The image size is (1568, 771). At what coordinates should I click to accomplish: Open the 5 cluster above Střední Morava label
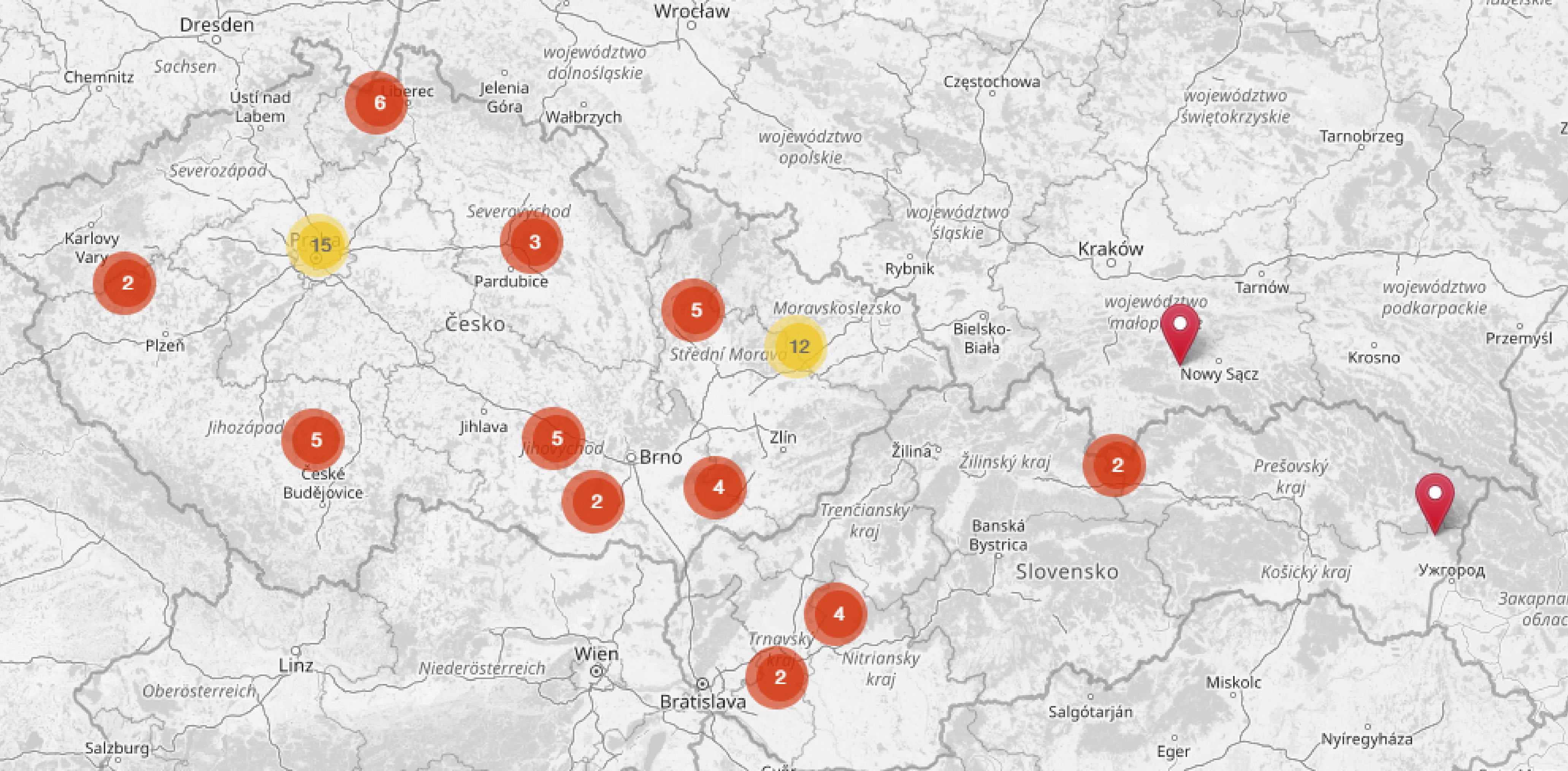[693, 310]
